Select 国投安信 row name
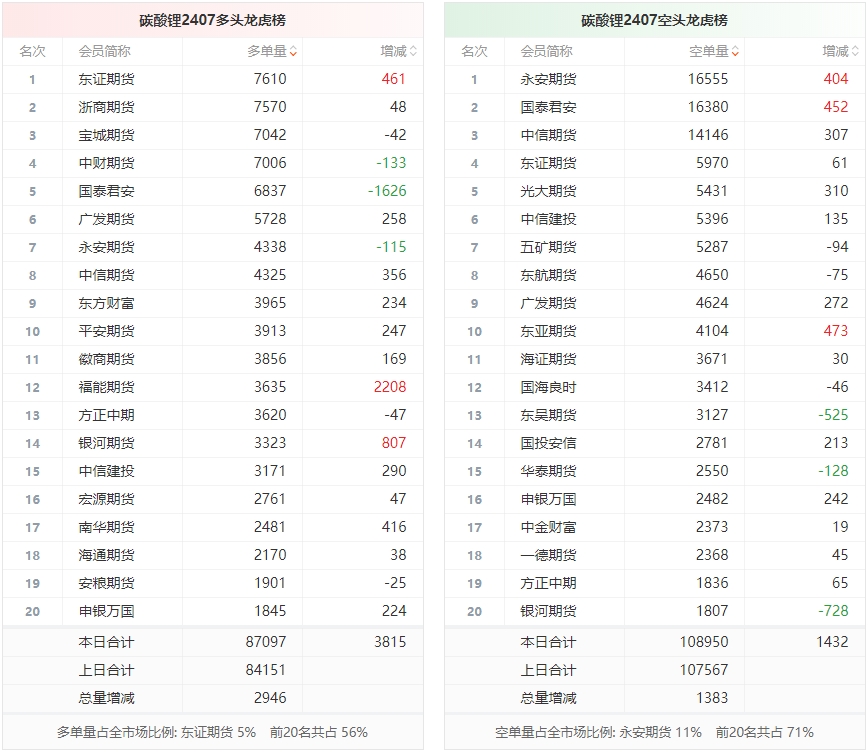Image resolution: width=868 pixels, height=753 pixels. pos(548,443)
